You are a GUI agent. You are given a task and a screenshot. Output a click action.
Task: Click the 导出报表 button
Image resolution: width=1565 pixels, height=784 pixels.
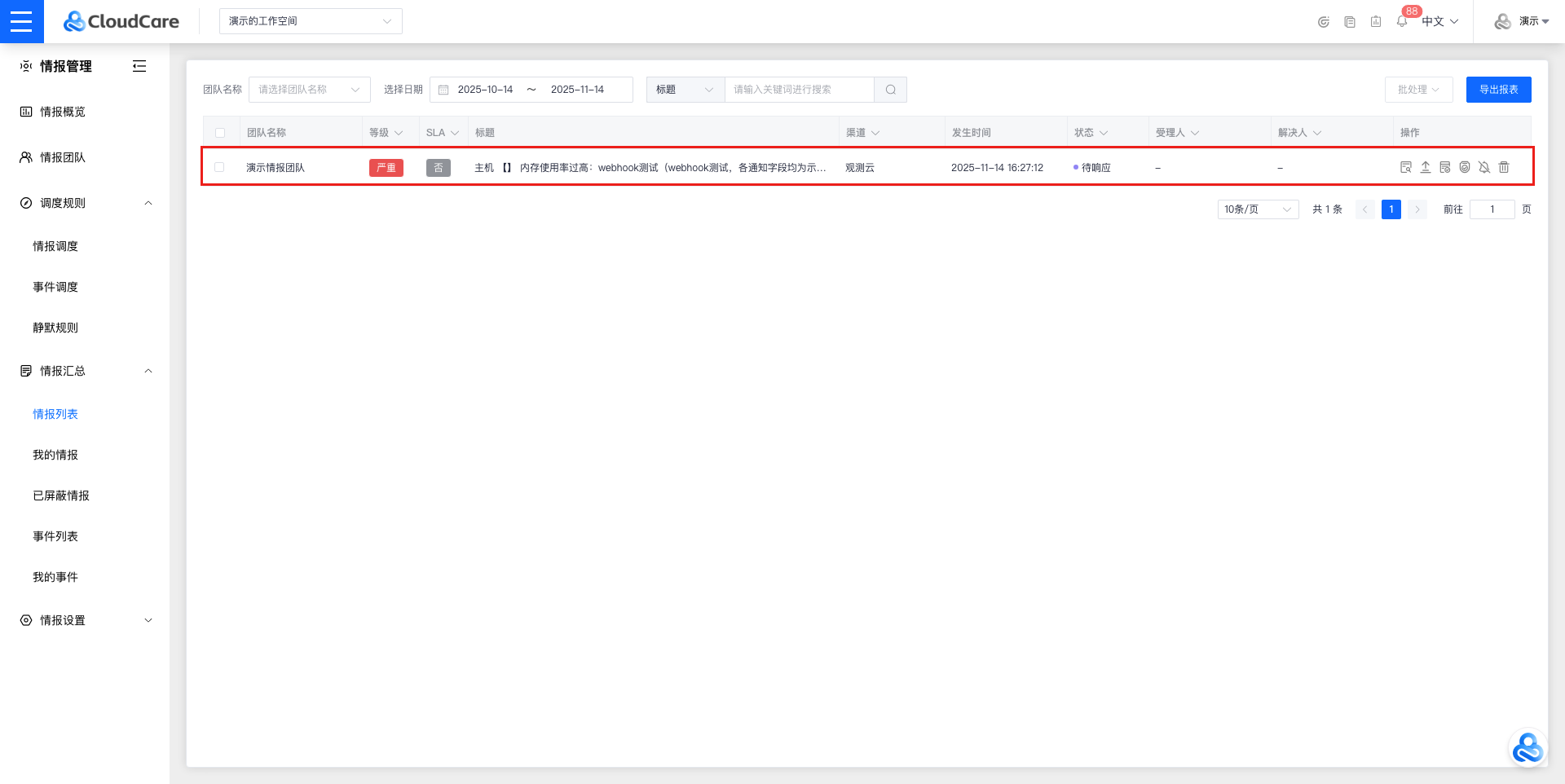1498,90
